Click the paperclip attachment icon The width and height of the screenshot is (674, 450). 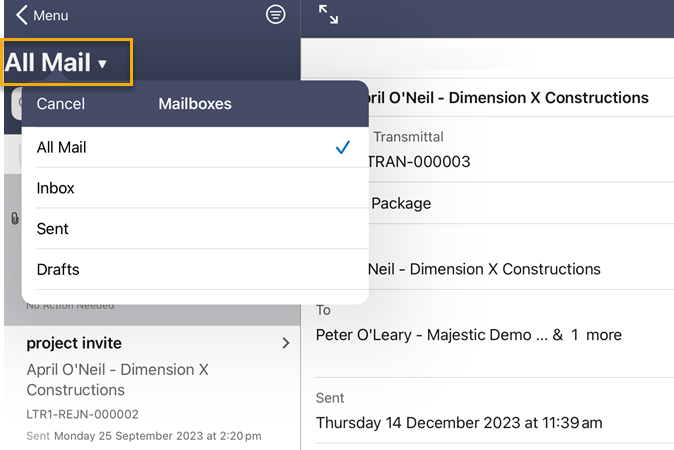tap(14, 218)
